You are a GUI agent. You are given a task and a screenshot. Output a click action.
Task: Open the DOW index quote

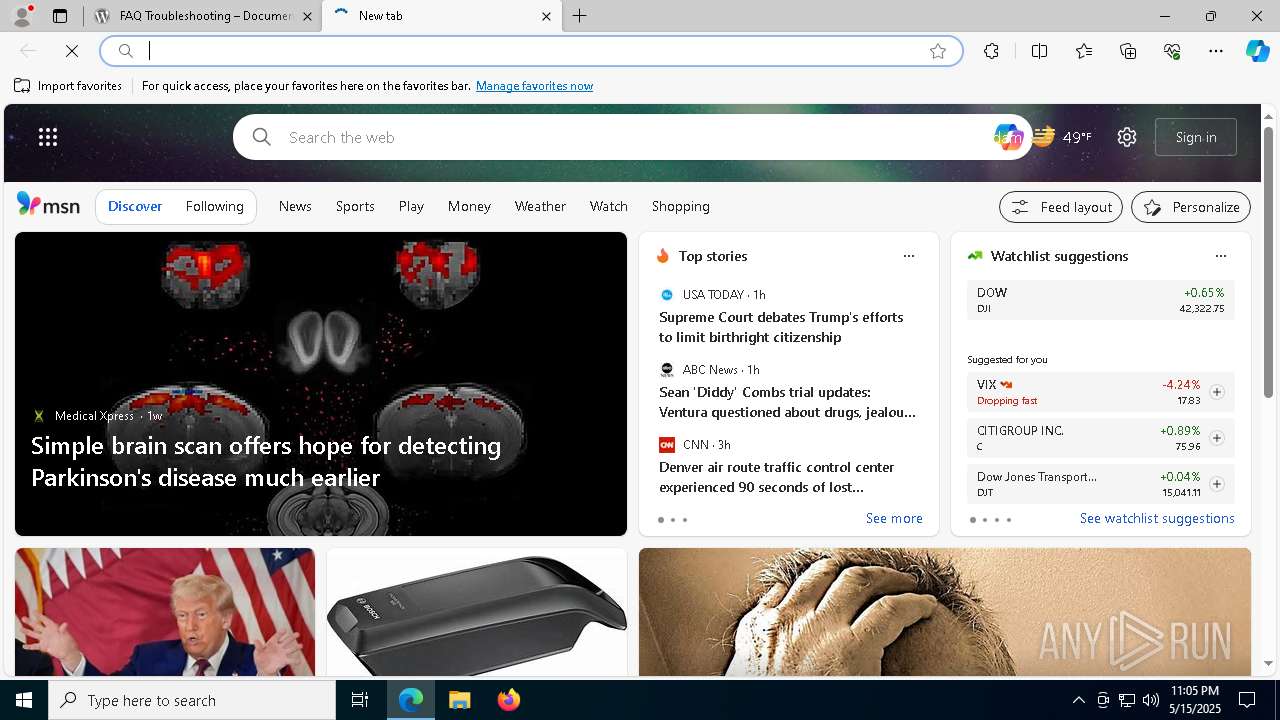pos(1100,300)
